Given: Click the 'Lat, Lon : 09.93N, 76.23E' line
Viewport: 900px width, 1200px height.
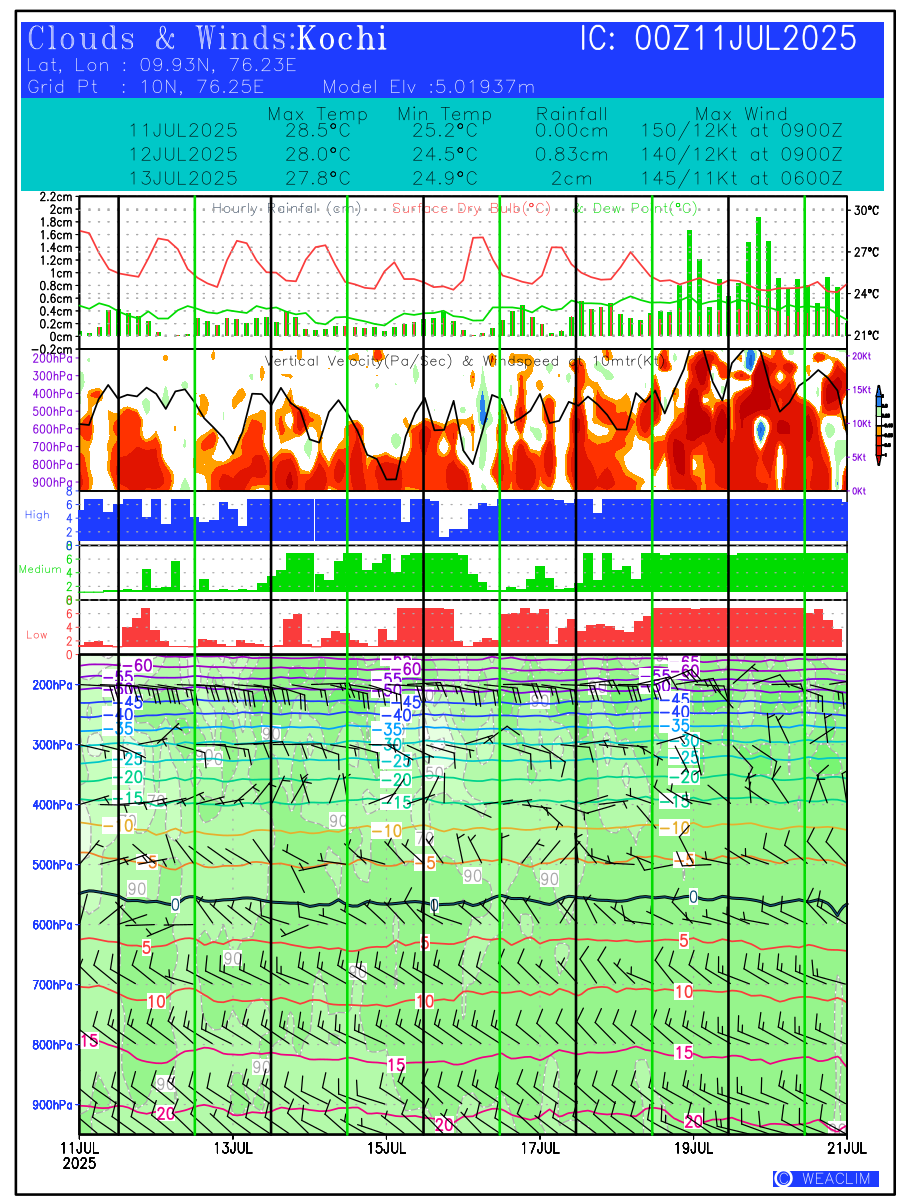Looking at the screenshot, I should (x=163, y=66).
